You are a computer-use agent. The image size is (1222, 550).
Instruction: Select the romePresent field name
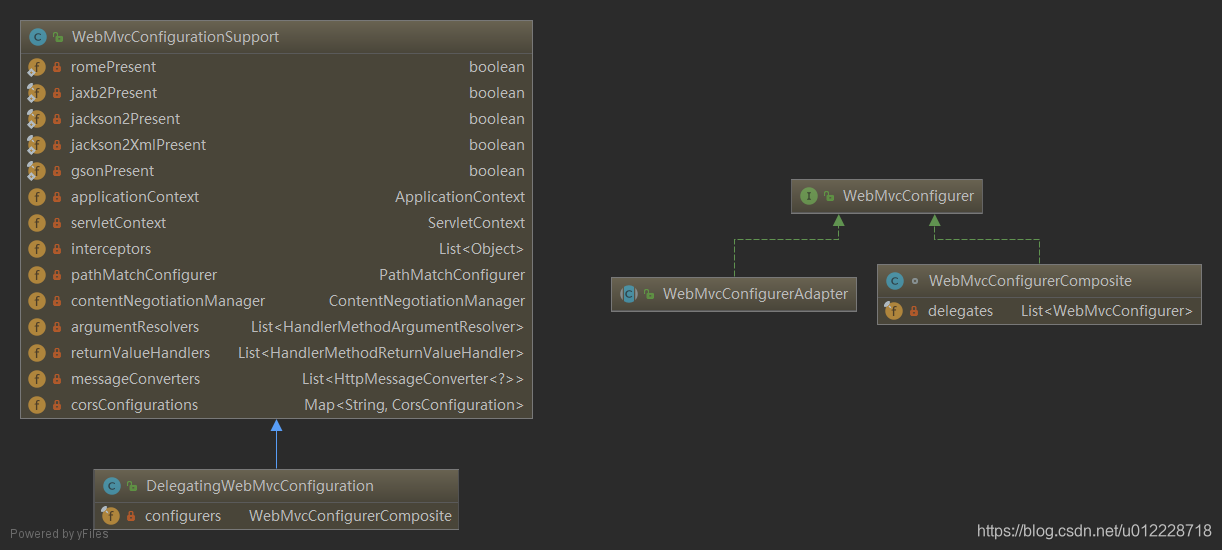click(113, 67)
